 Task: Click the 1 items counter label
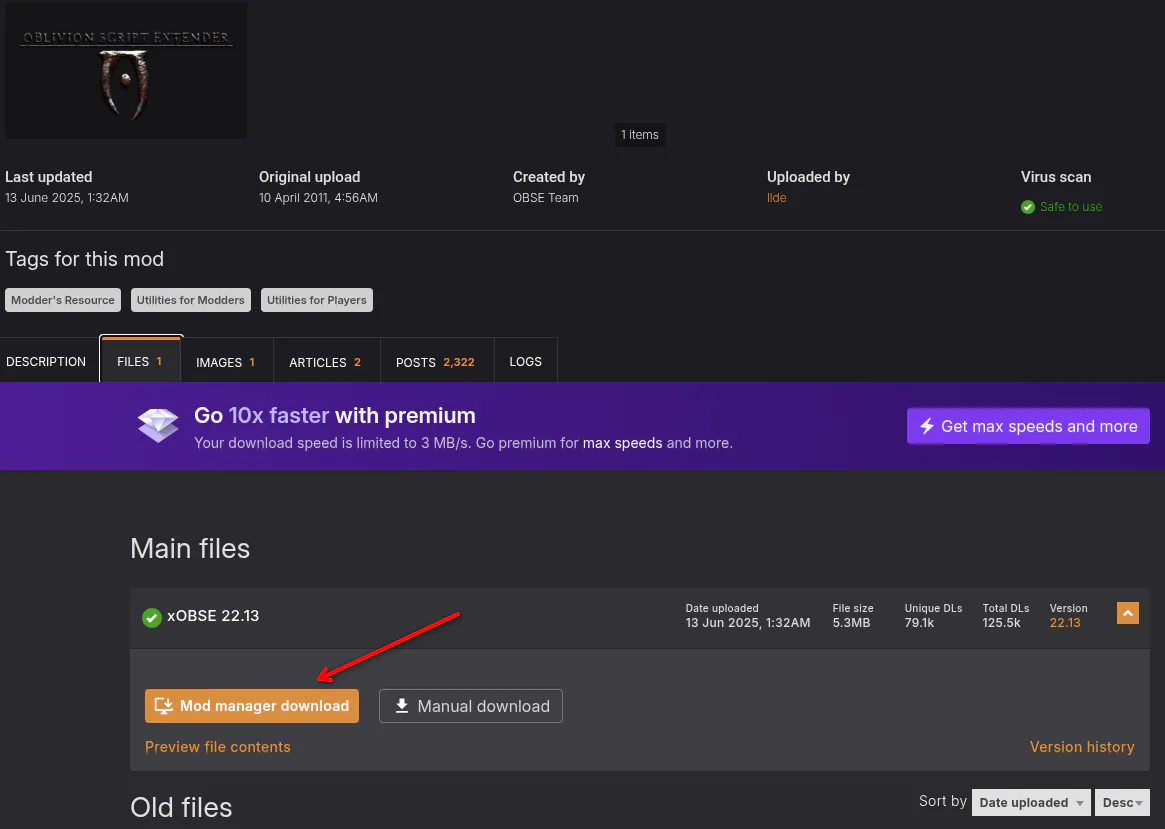640,135
